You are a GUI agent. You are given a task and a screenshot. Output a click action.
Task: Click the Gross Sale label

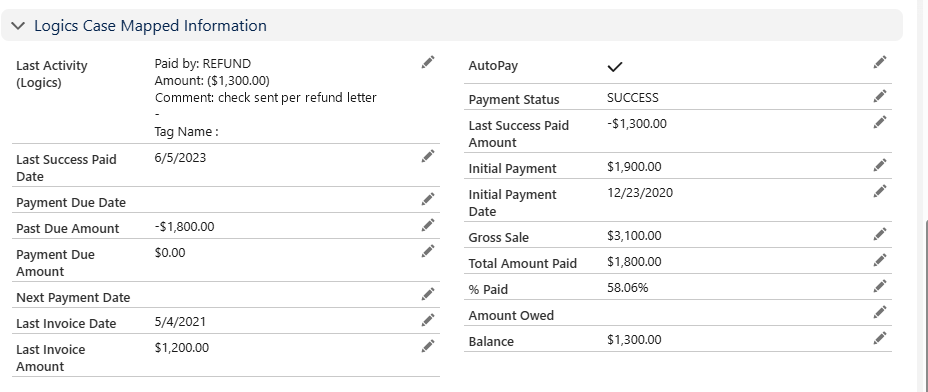coord(499,237)
